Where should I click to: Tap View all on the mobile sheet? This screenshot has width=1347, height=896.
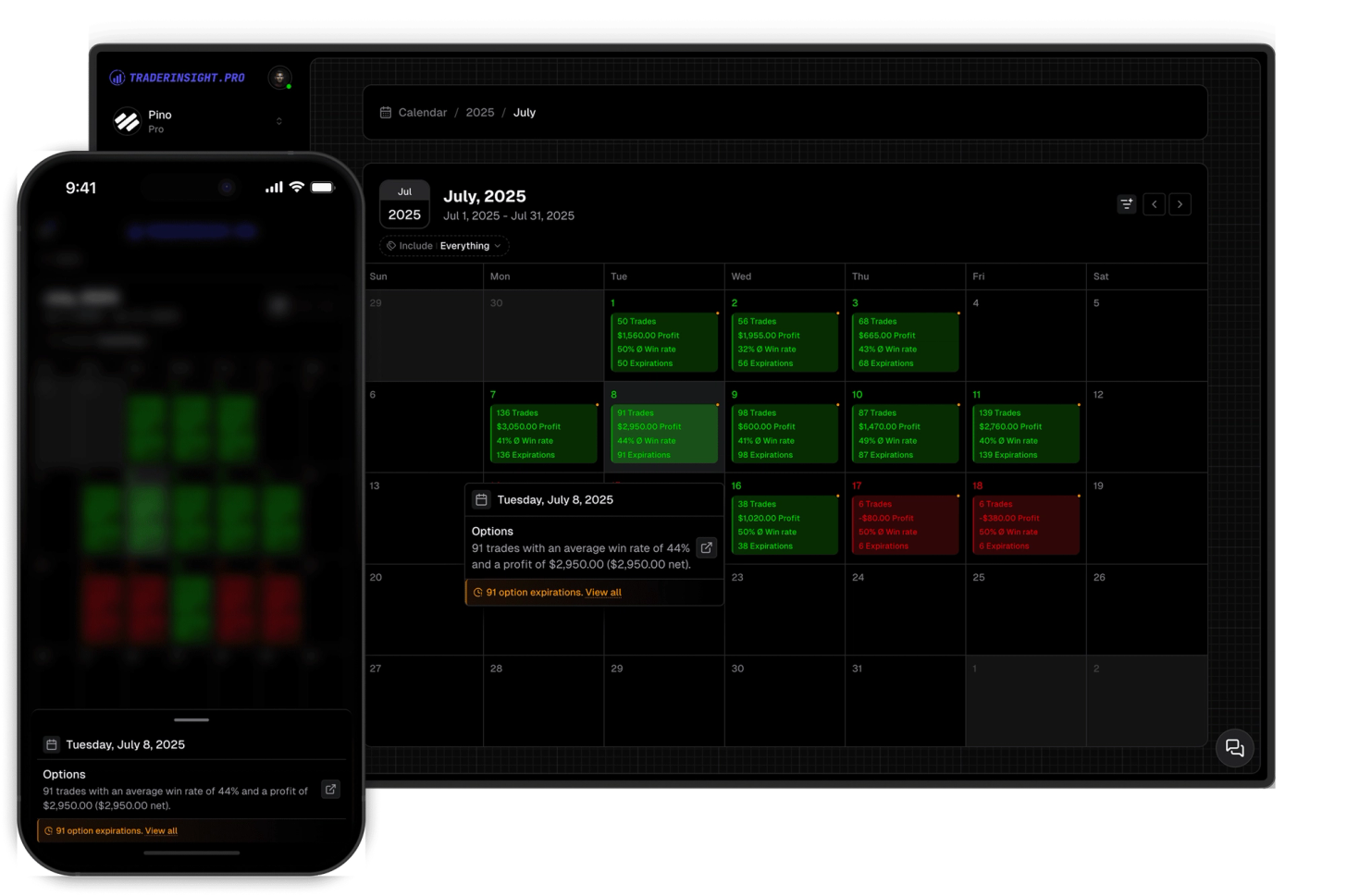point(161,830)
